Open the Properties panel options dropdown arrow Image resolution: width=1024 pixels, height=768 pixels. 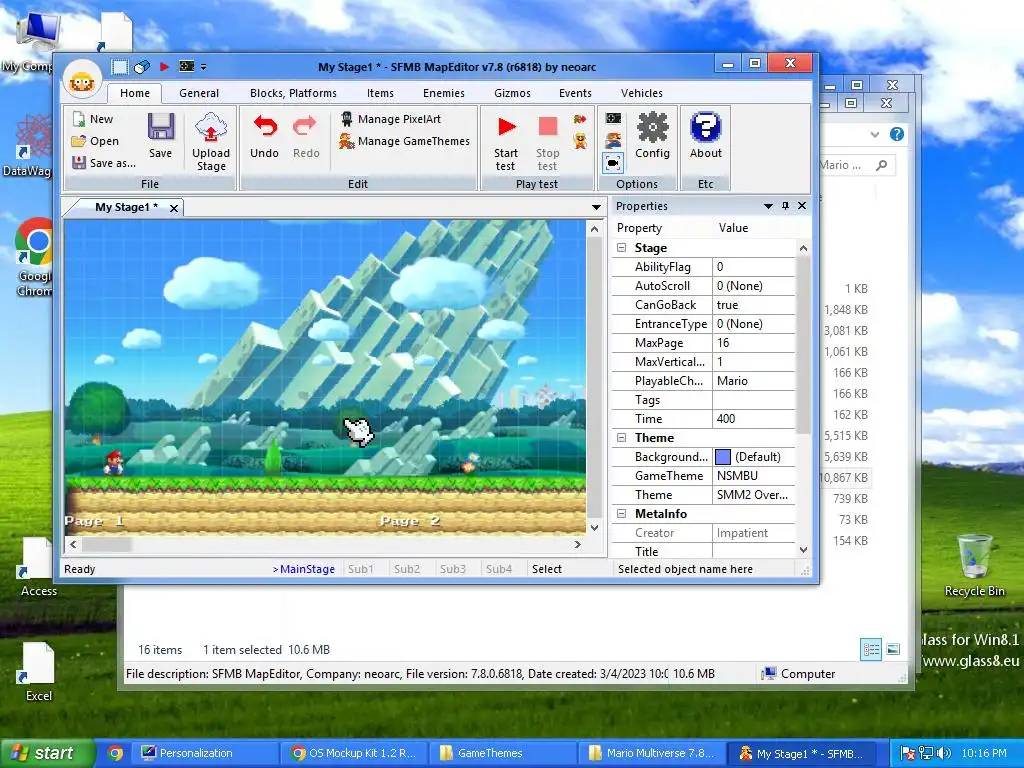pyautogui.click(x=768, y=206)
